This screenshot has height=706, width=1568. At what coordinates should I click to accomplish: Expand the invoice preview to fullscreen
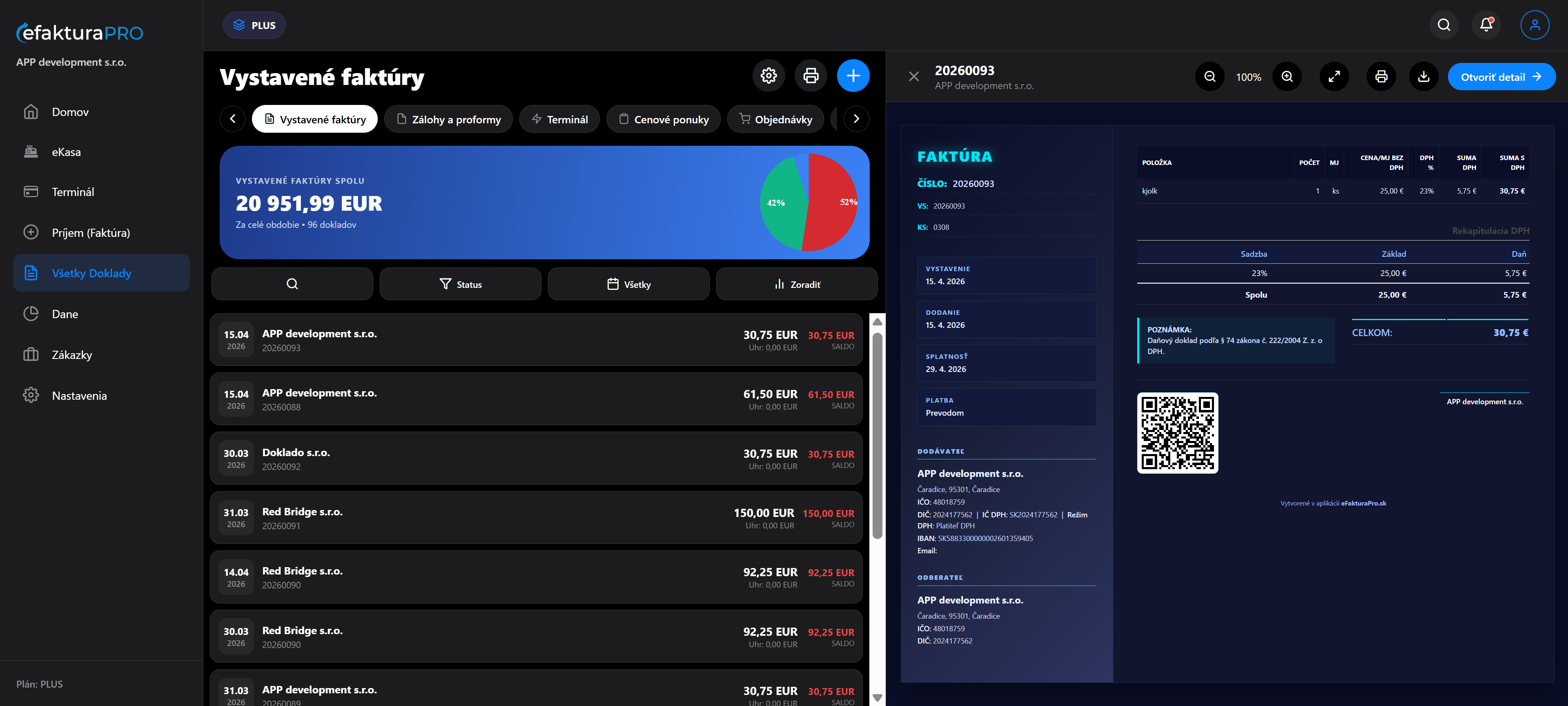pyautogui.click(x=1334, y=77)
